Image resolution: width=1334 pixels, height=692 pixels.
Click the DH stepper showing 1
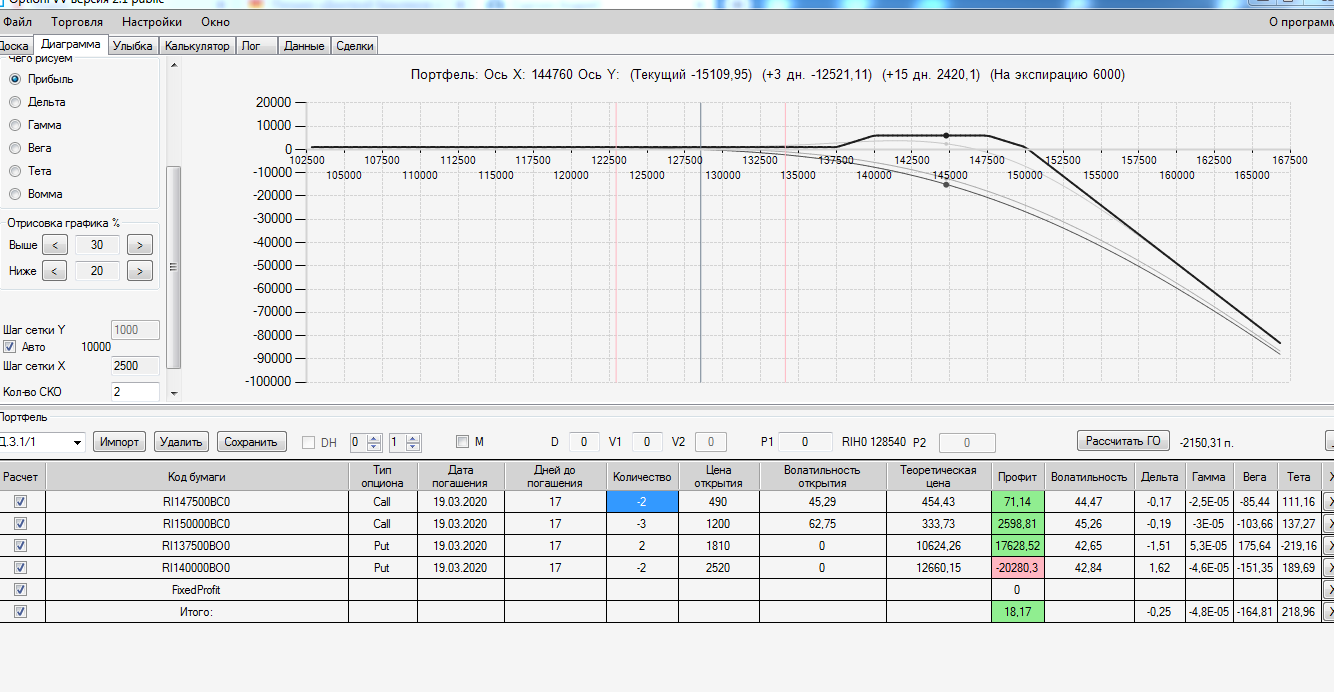403,442
